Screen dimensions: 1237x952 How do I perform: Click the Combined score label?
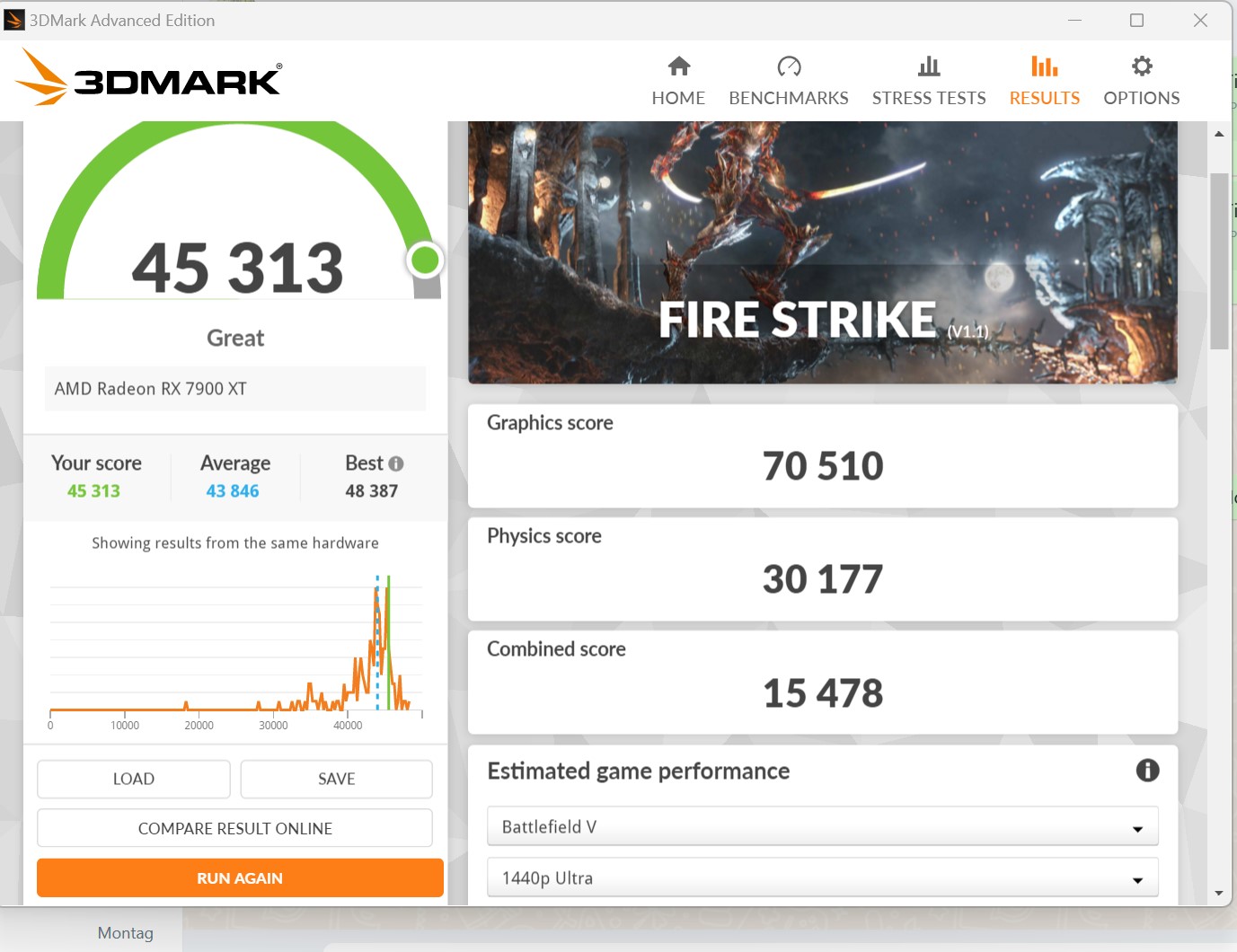click(556, 648)
